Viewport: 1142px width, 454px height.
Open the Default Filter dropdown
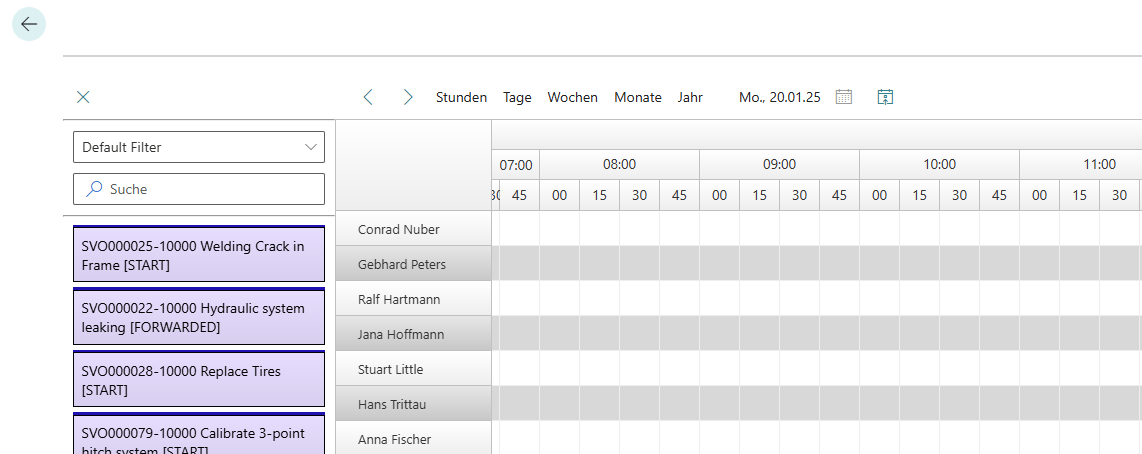(x=199, y=147)
